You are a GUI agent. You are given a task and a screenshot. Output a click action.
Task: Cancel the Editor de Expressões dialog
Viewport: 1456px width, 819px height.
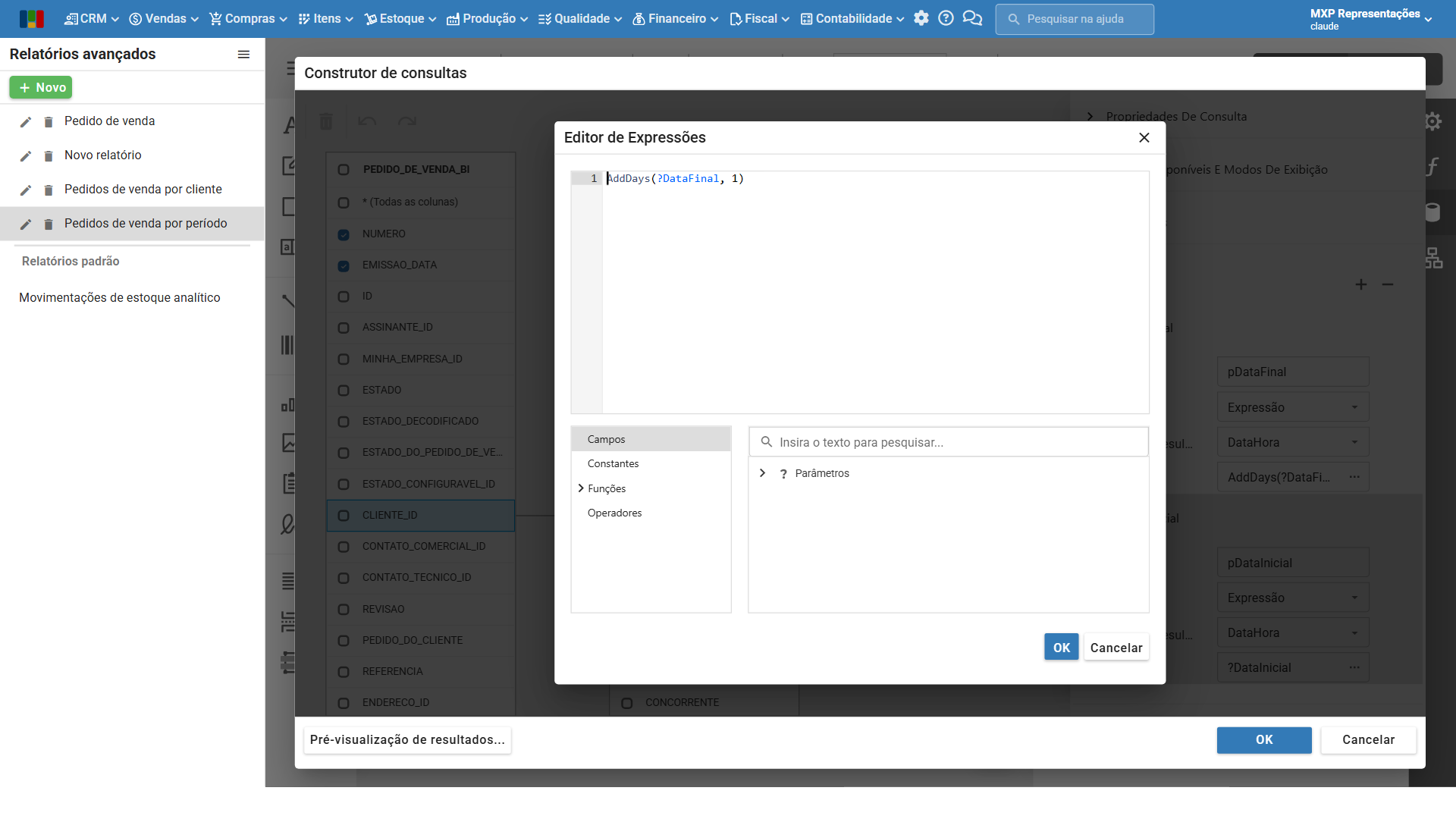pos(1116,648)
